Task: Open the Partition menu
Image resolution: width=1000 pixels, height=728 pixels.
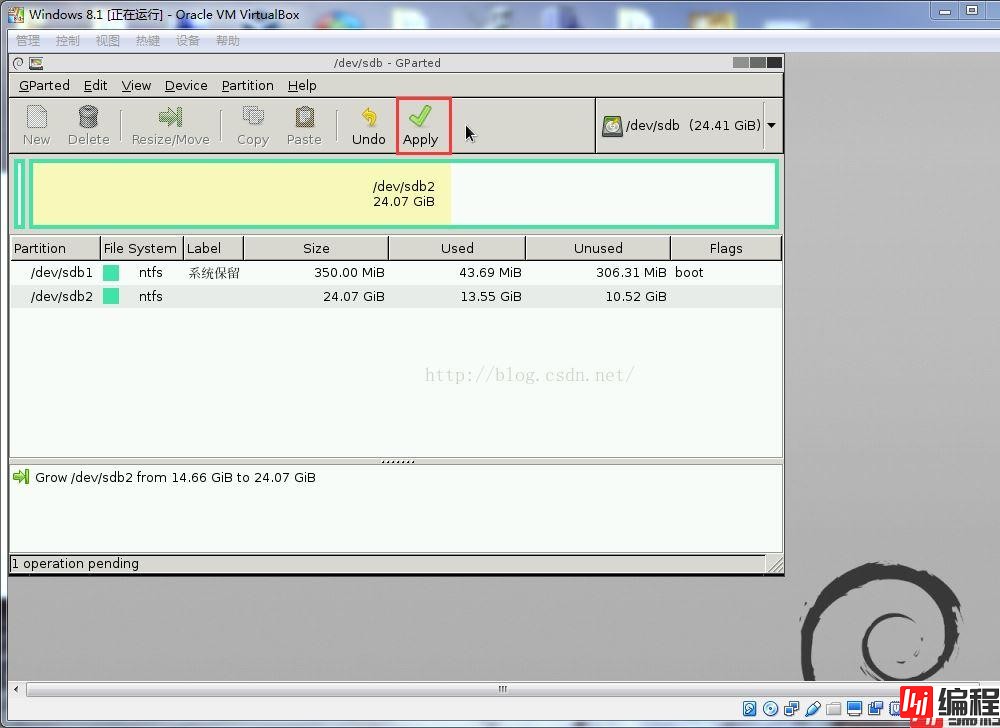Action: pyautogui.click(x=247, y=86)
